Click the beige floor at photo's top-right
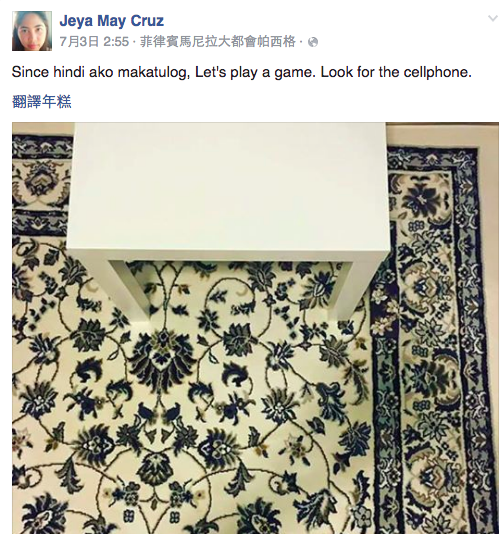 tap(443, 134)
